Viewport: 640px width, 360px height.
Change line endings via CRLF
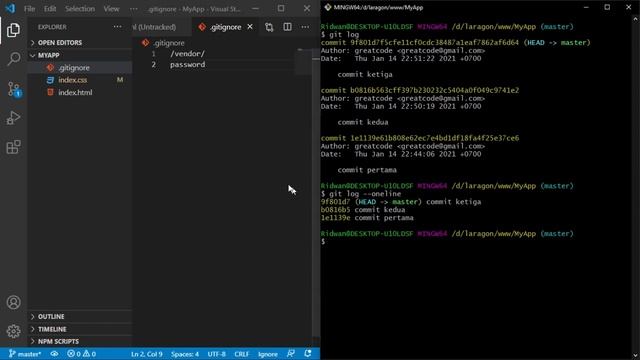tap(242, 354)
